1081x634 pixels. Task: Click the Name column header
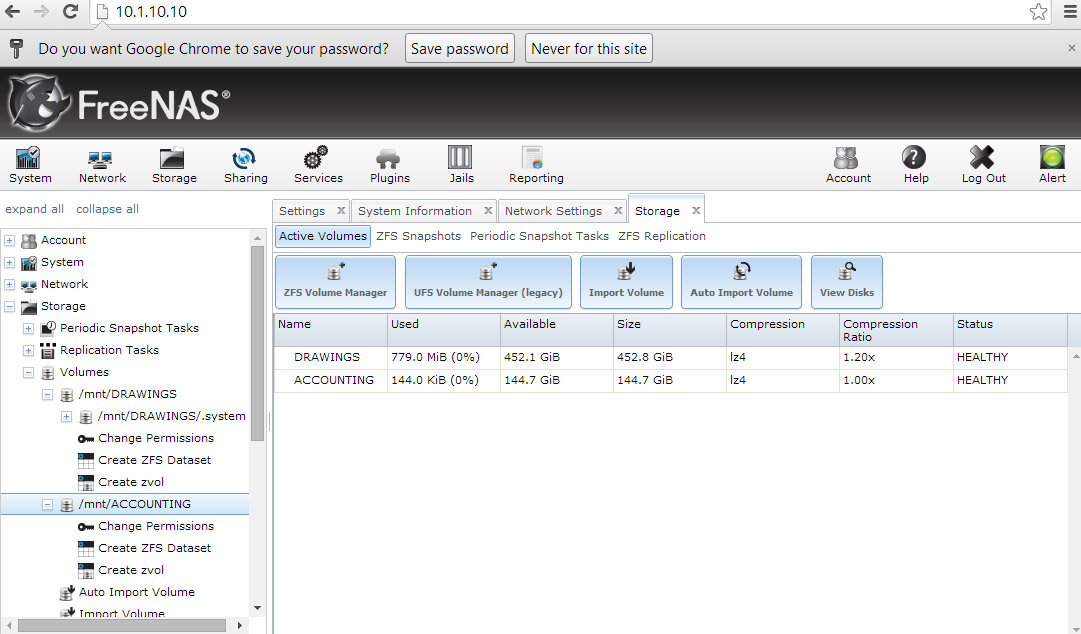331,330
